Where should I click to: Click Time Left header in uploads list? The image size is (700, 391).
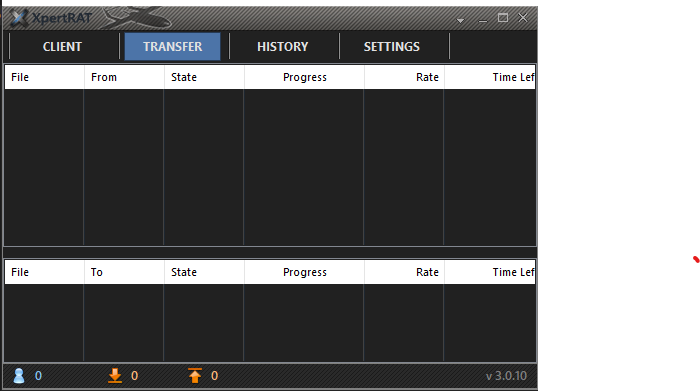pos(490,272)
